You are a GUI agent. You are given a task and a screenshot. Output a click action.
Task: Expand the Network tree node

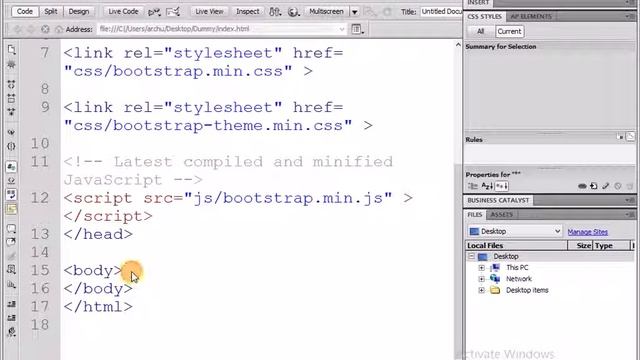pyautogui.click(x=482, y=279)
